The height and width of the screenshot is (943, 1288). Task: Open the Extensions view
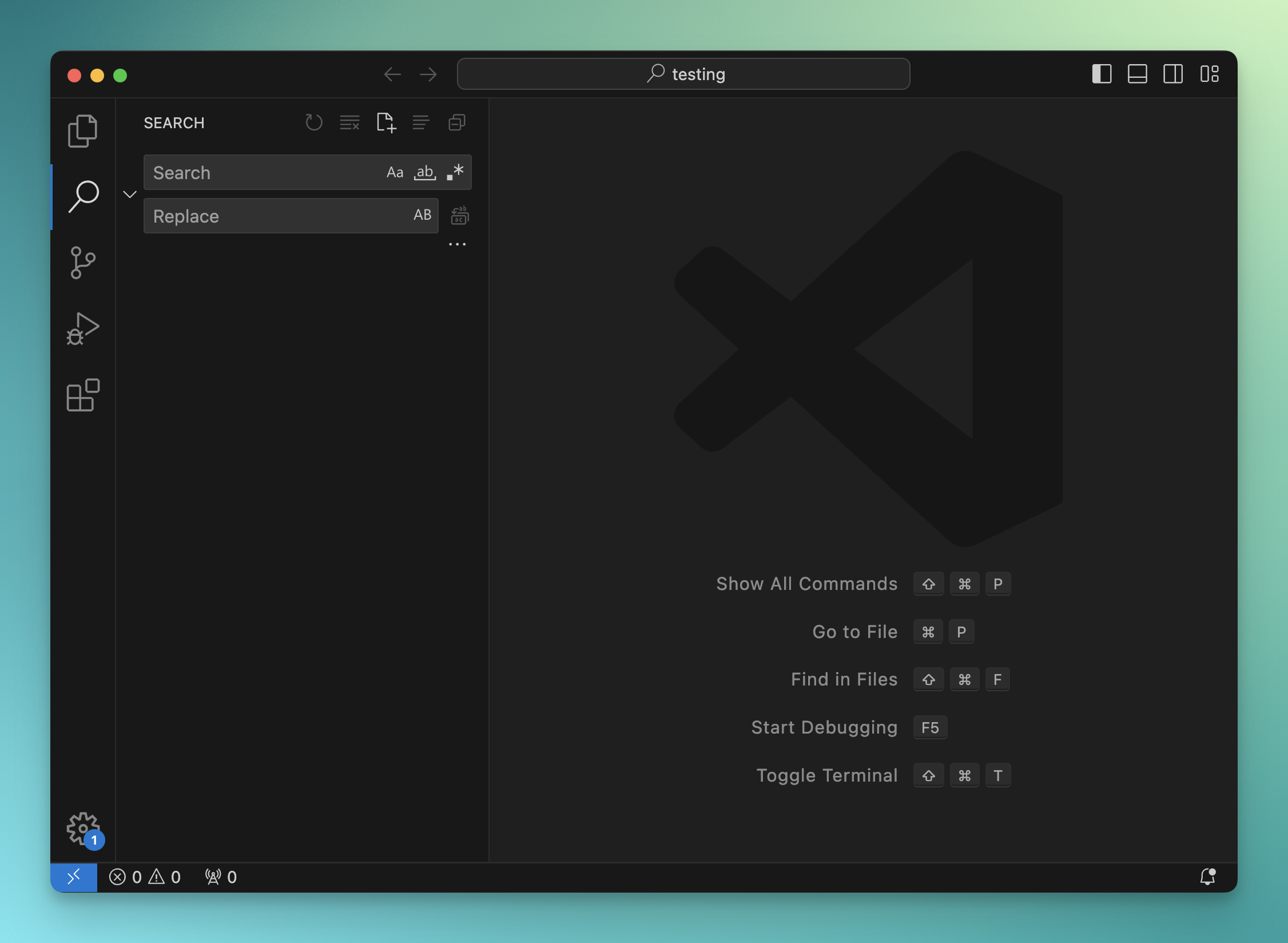83,395
